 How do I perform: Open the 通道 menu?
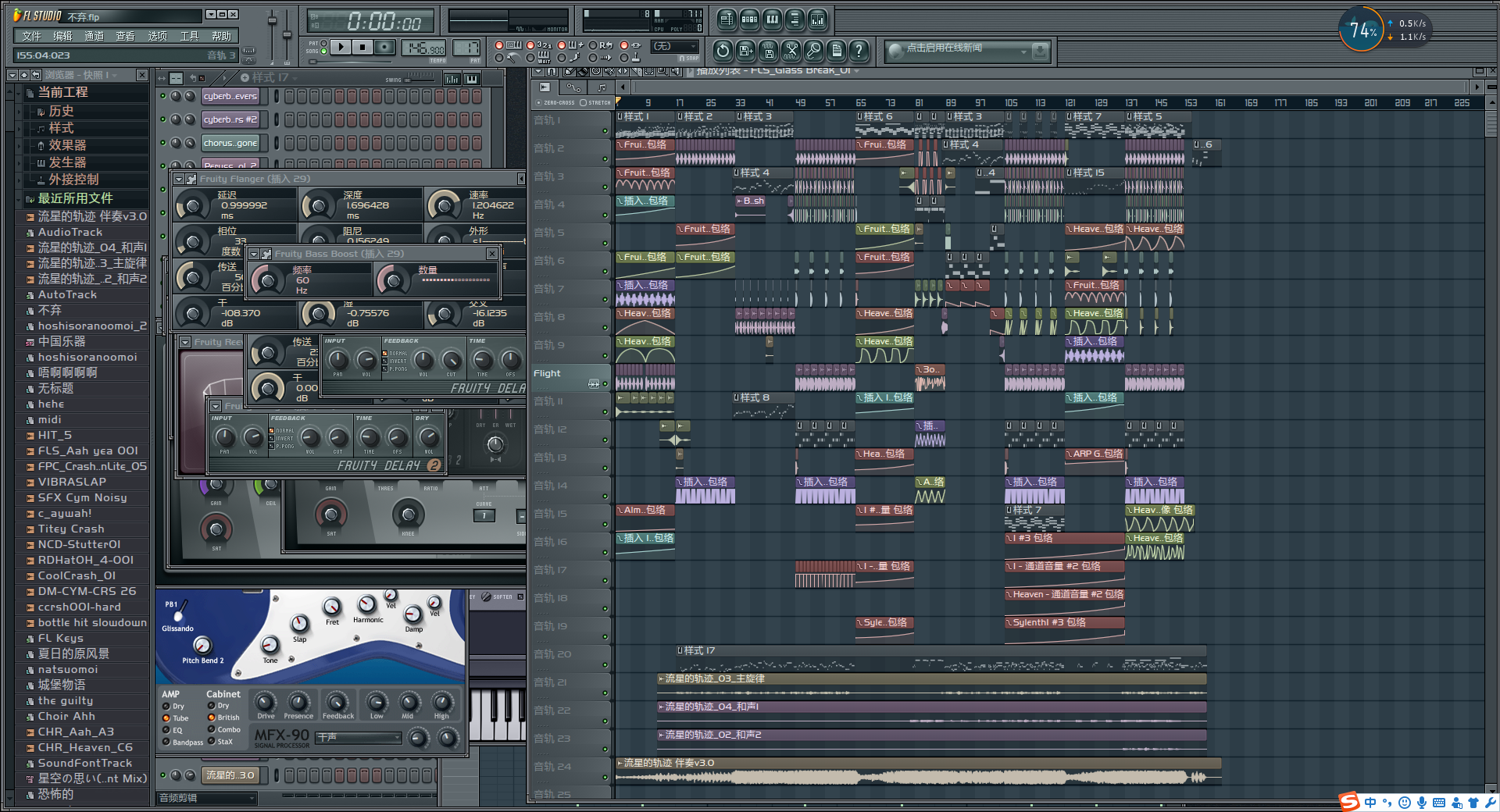pos(94,36)
